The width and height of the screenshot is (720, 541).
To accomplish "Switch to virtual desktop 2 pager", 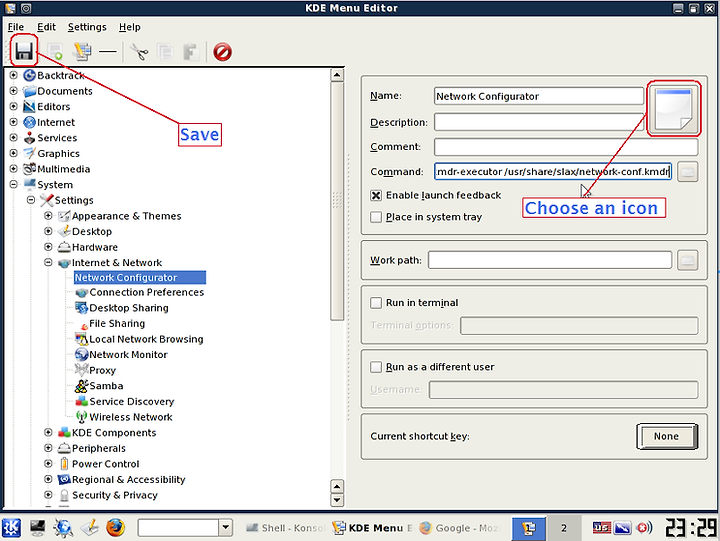I will (563, 528).
